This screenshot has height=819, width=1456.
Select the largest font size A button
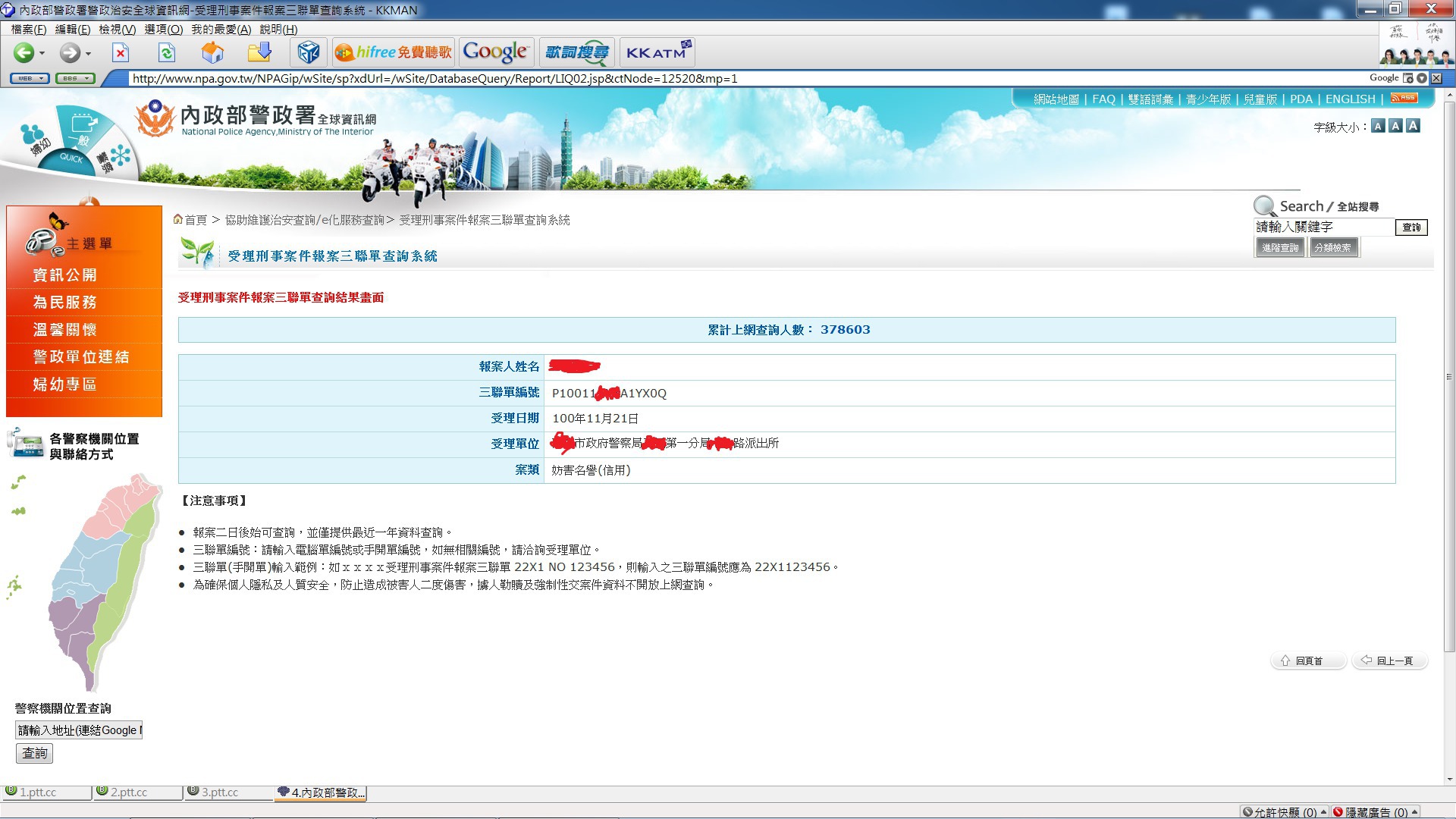click(1413, 126)
